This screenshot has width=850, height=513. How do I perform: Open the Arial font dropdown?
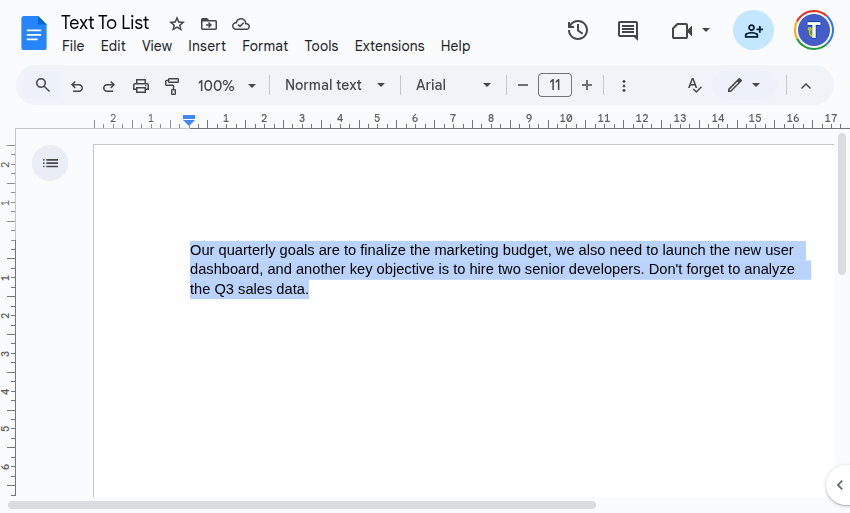pos(453,85)
